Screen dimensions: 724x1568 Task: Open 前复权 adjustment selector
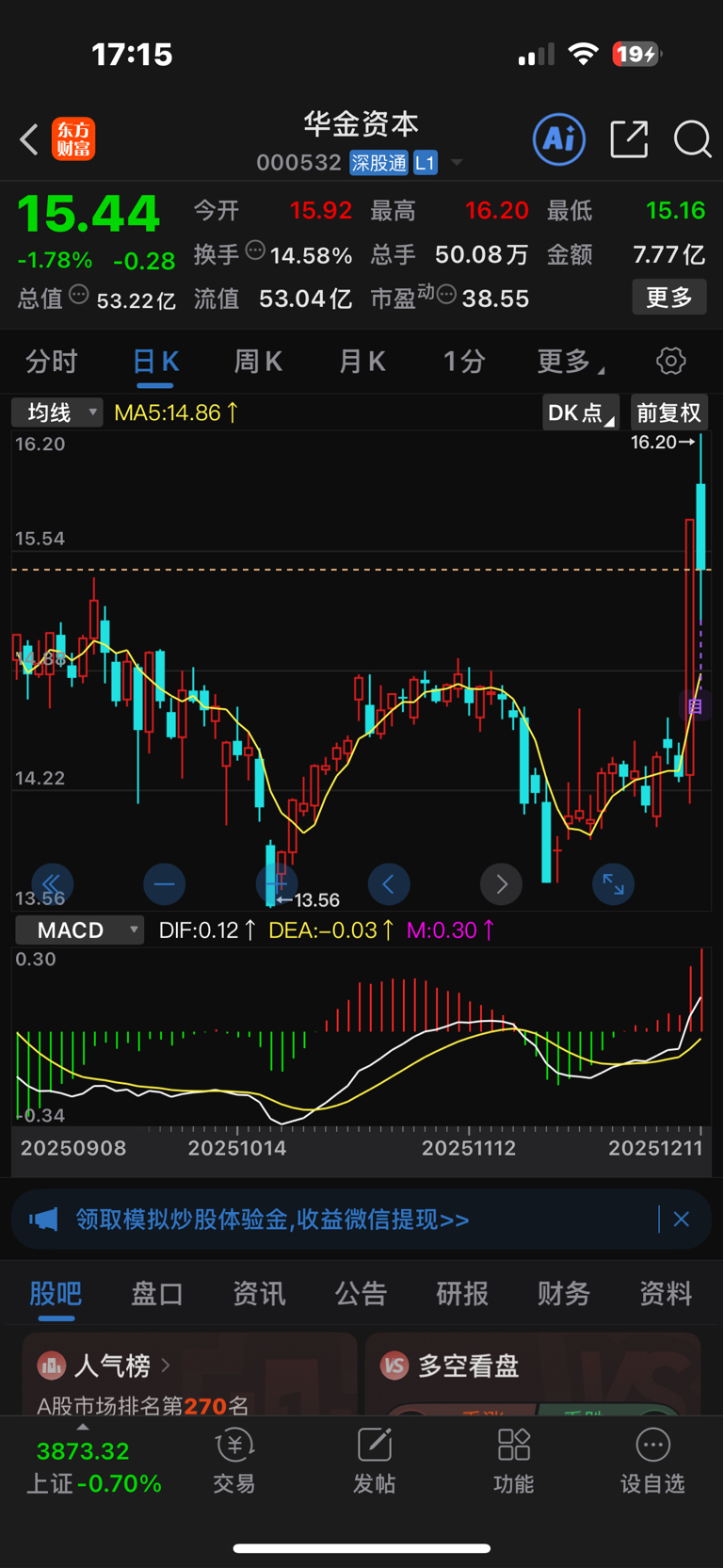pyautogui.click(x=668, y=412)
